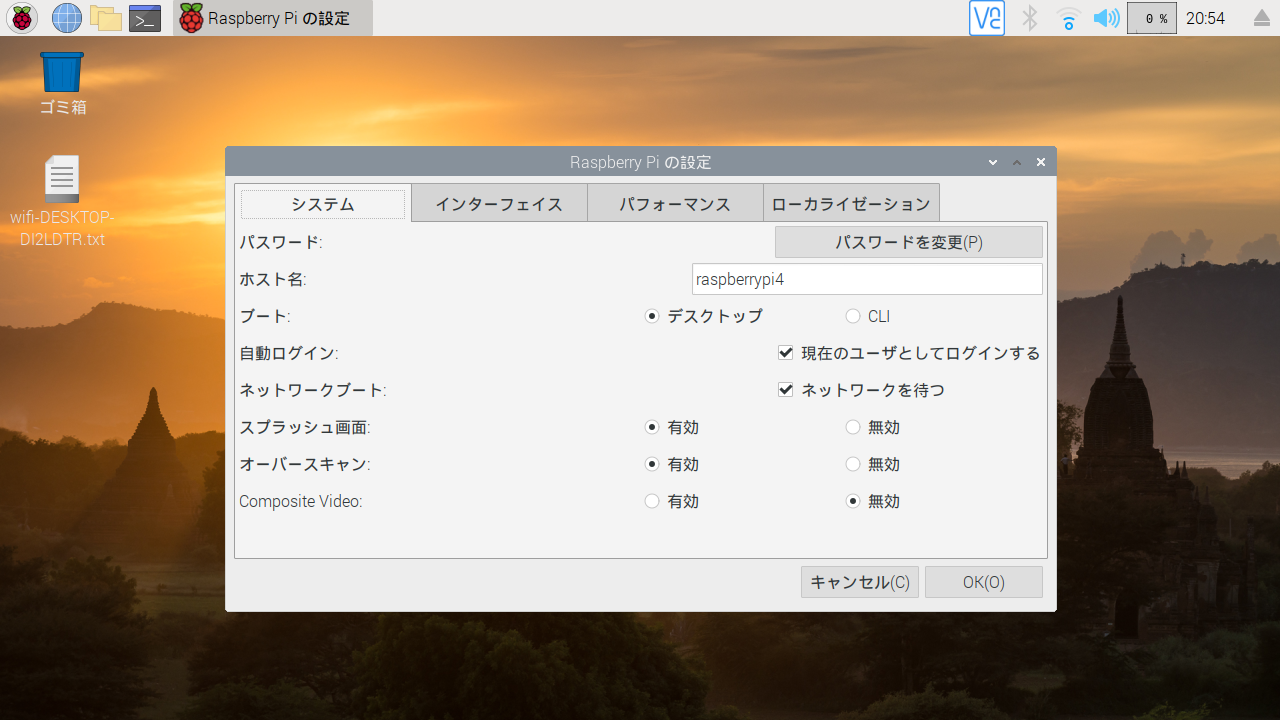Open the Bluetooth tray menu
1280x720 pixels.
click(1030, 18)
